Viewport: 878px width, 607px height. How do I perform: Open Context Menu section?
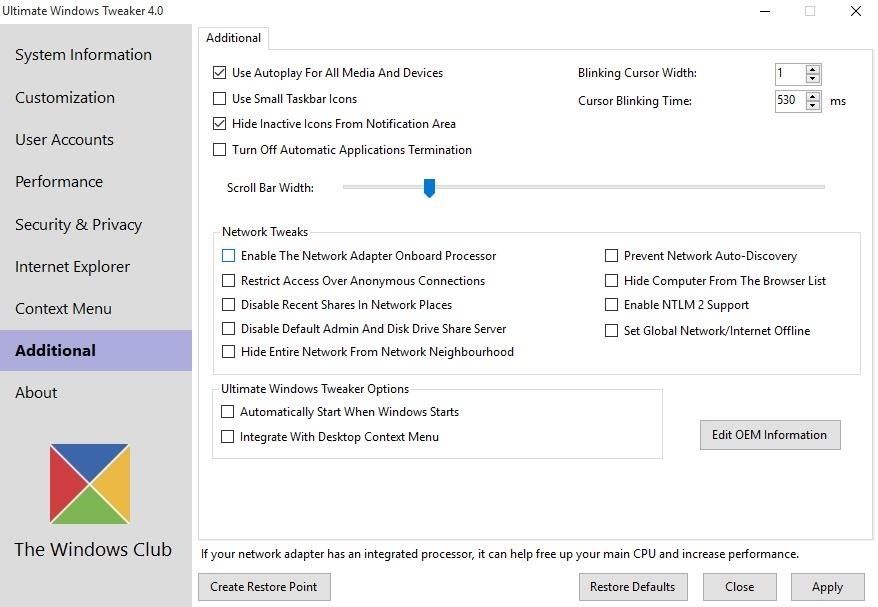point(63,309)
